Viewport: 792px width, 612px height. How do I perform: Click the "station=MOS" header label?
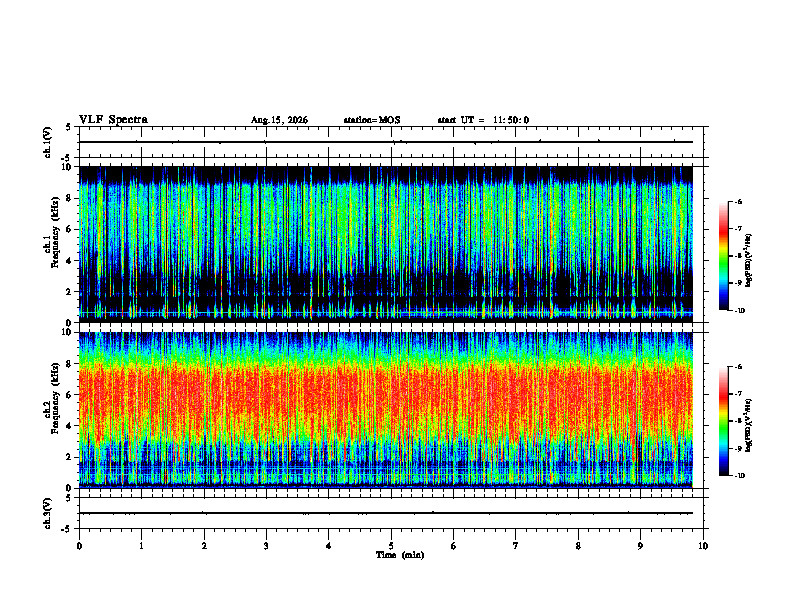point(372,120)
